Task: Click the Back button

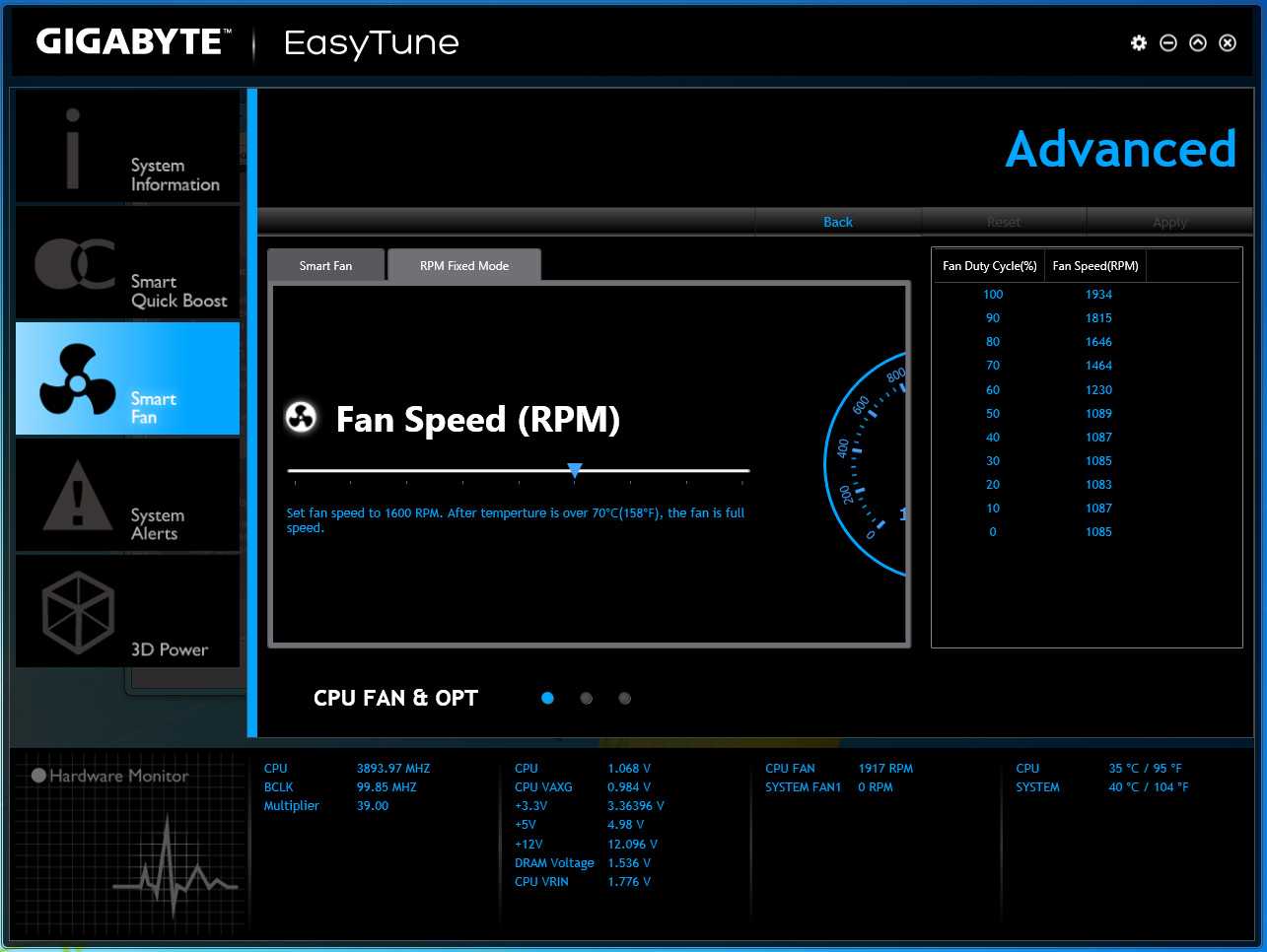Action: (x=838, y=223)
